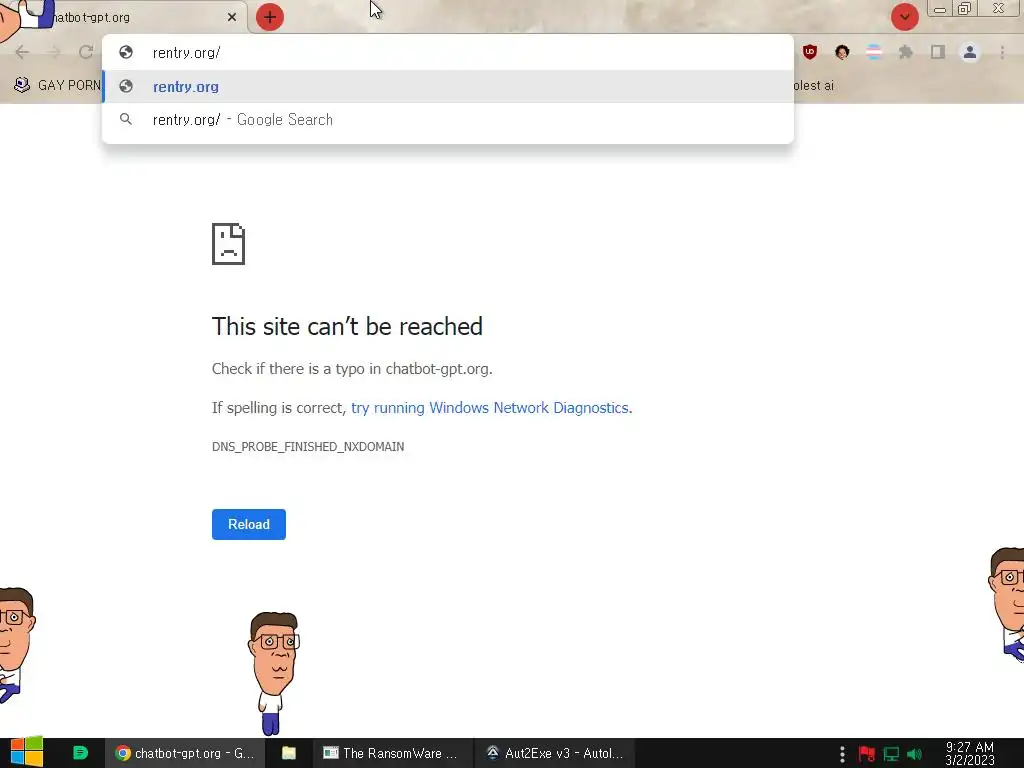Select the 'This site can't be reached' heading
Screen dimensions: 1024x768
click(x=347, y=327)
